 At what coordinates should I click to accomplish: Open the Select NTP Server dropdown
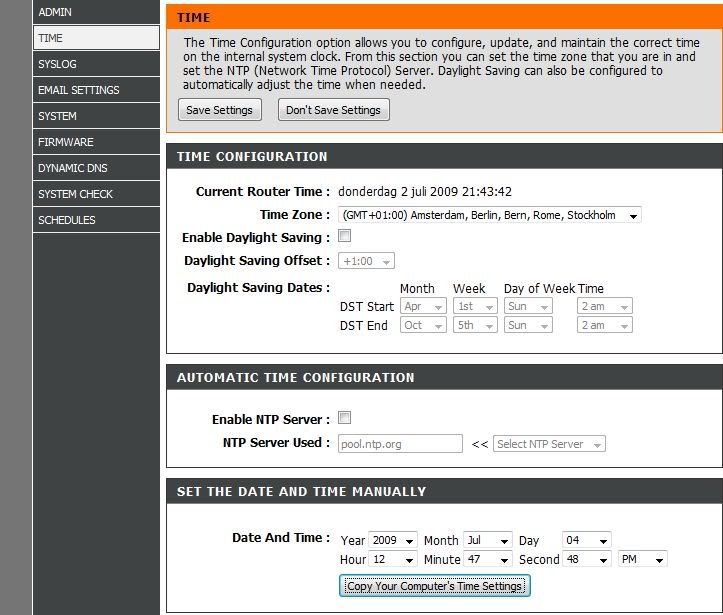[549, 444]
